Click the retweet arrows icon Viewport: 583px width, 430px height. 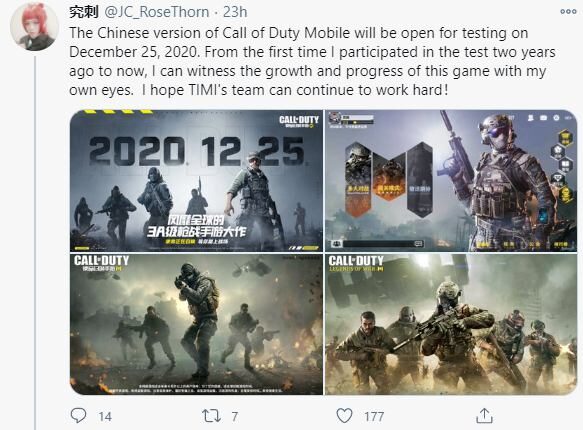[211, 416]
